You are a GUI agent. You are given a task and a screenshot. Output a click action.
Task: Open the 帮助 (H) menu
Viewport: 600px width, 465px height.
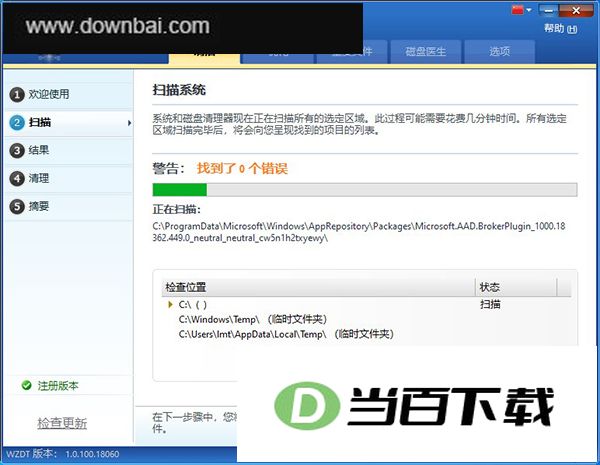(561, 28)
